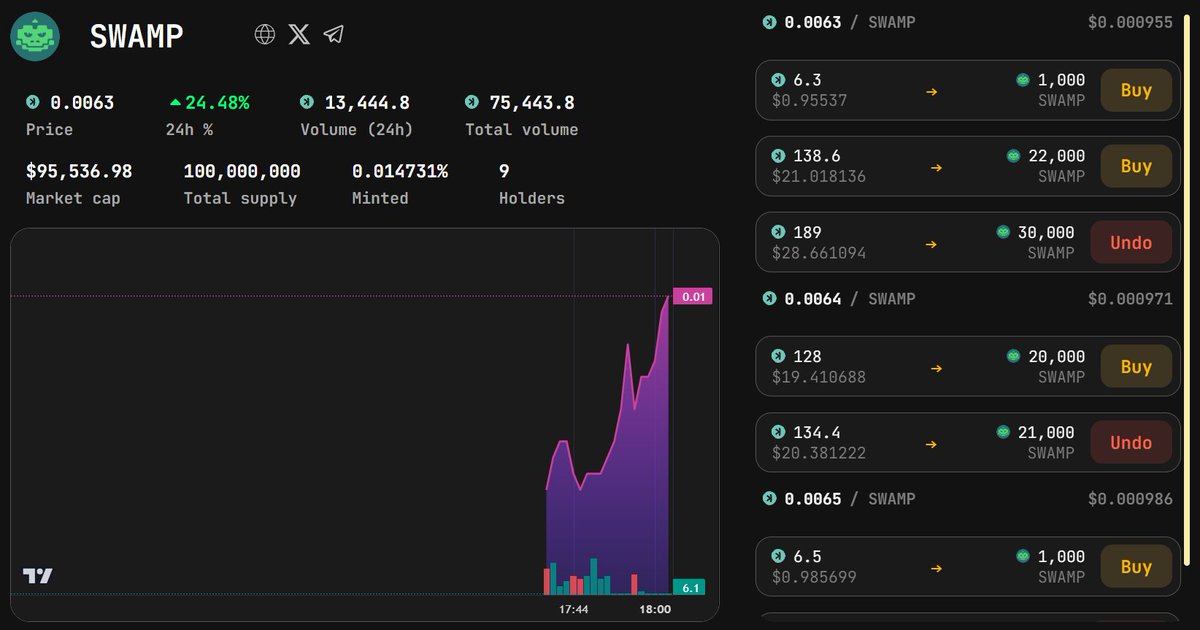Click the 0.014731% minted value
Viewport: 1200px width, 630px height.
click(400, 171)
